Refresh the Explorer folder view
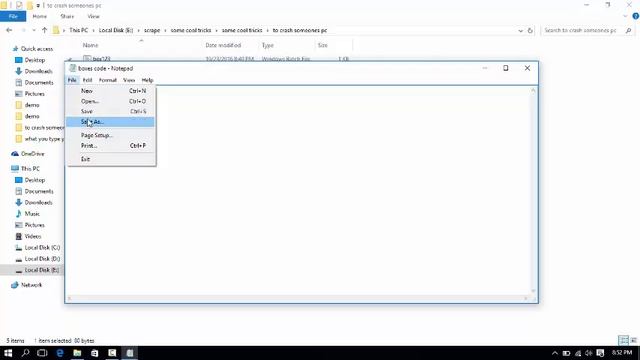This screenshot has width=640, height=360. tap(530, 30)
